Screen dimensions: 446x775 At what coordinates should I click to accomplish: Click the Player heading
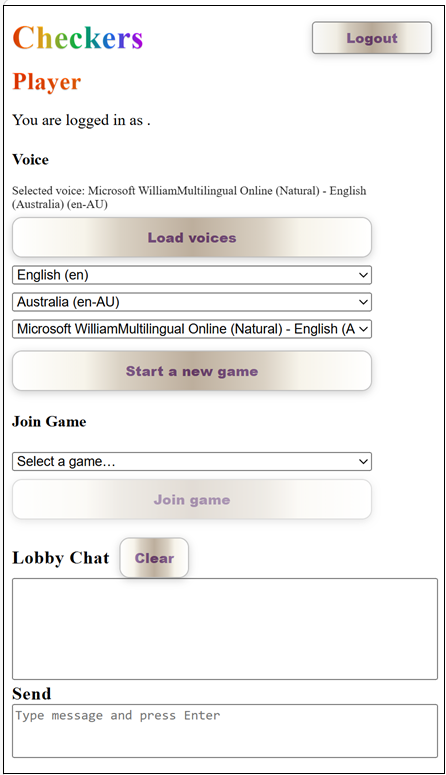point(46,82)
